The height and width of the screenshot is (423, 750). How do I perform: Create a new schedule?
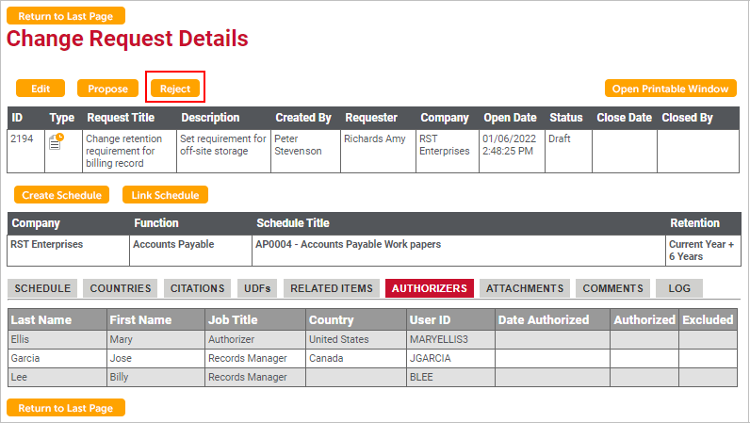(x=61, y=195)
